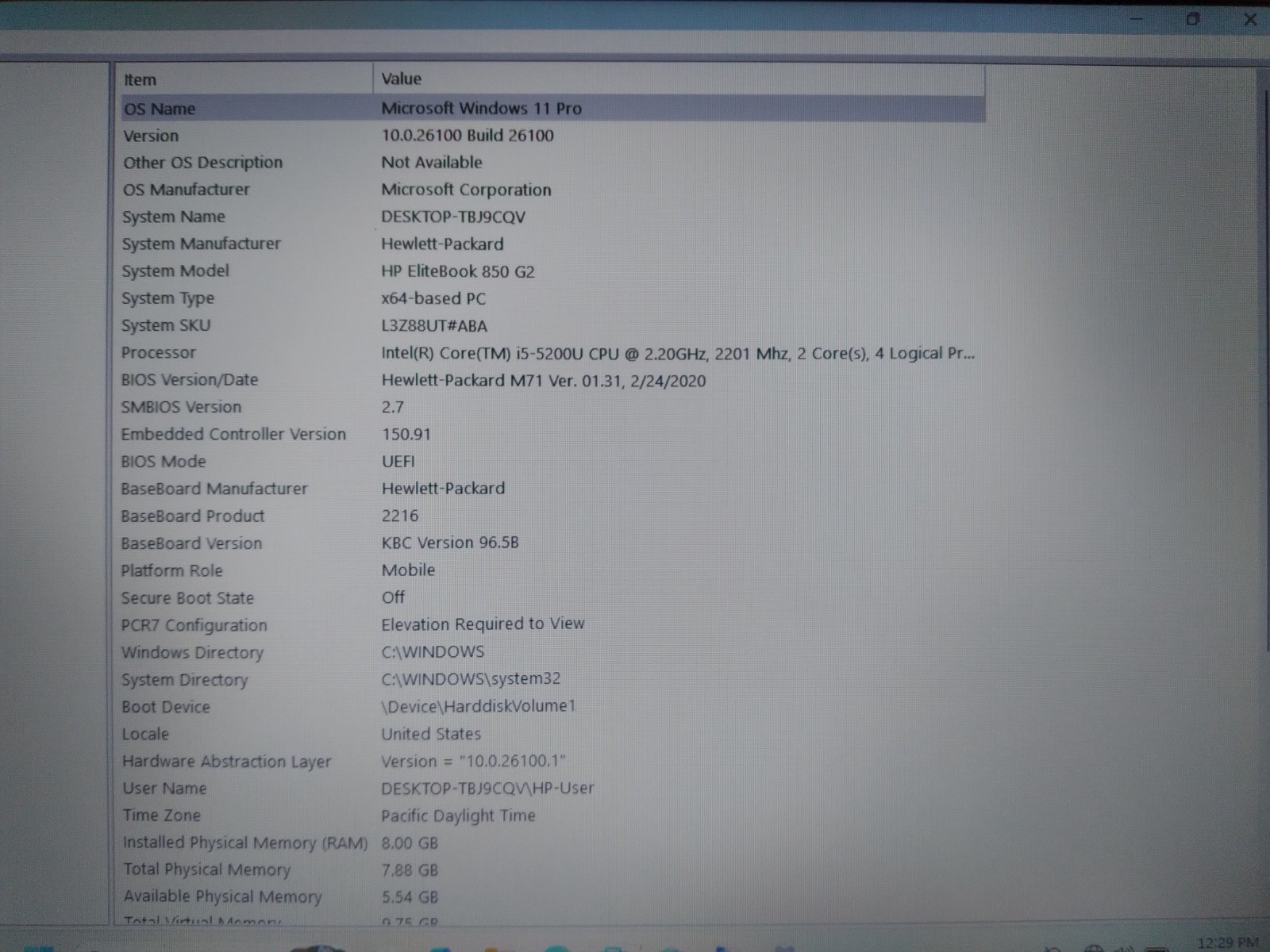Click Hewlett-Packard in System Manufacturer row
The width and height of the screenshot is (1270, 952).
click(442, 244)
